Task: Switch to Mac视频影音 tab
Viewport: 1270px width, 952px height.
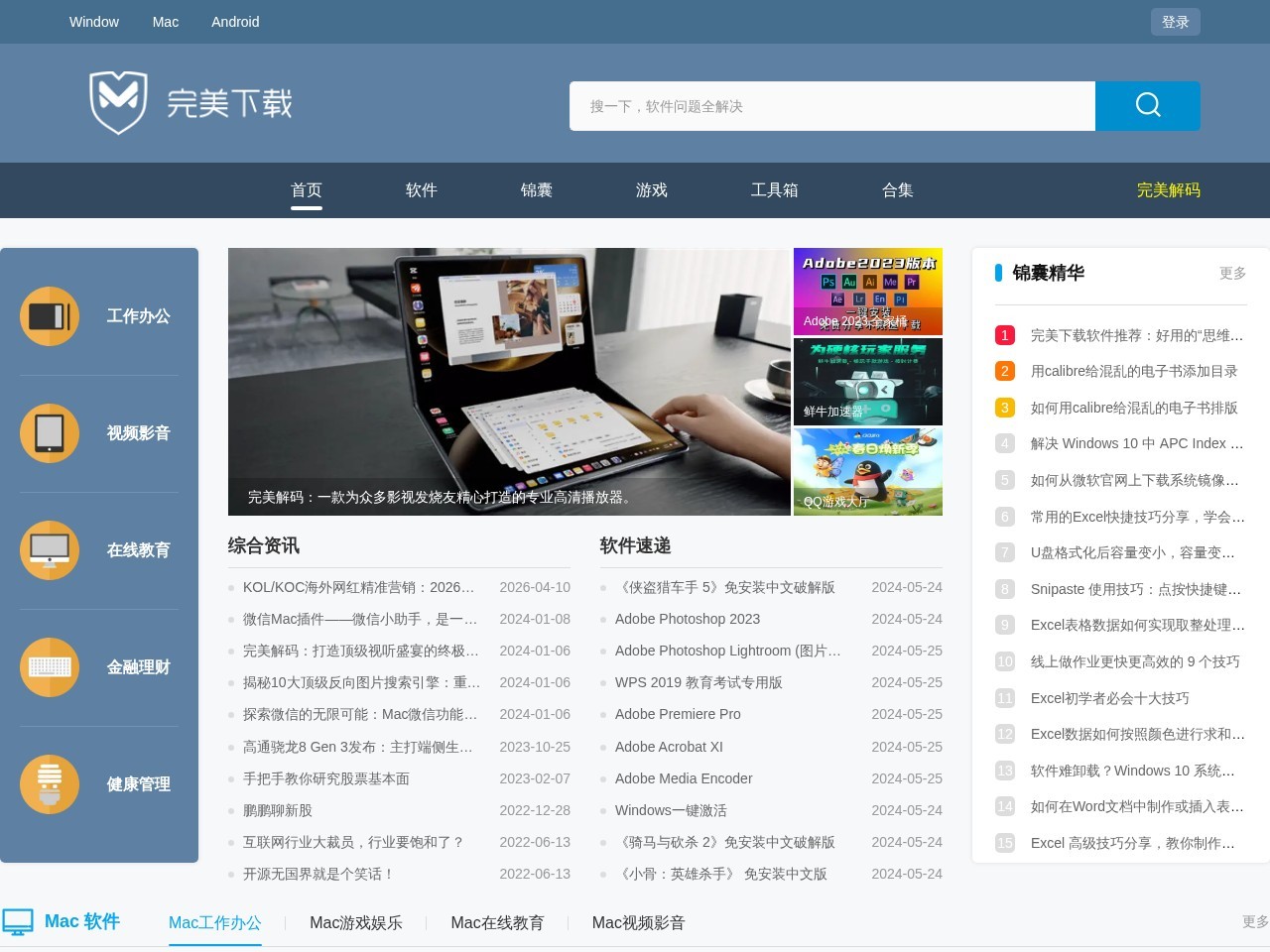Action: [x=638, y=923]
